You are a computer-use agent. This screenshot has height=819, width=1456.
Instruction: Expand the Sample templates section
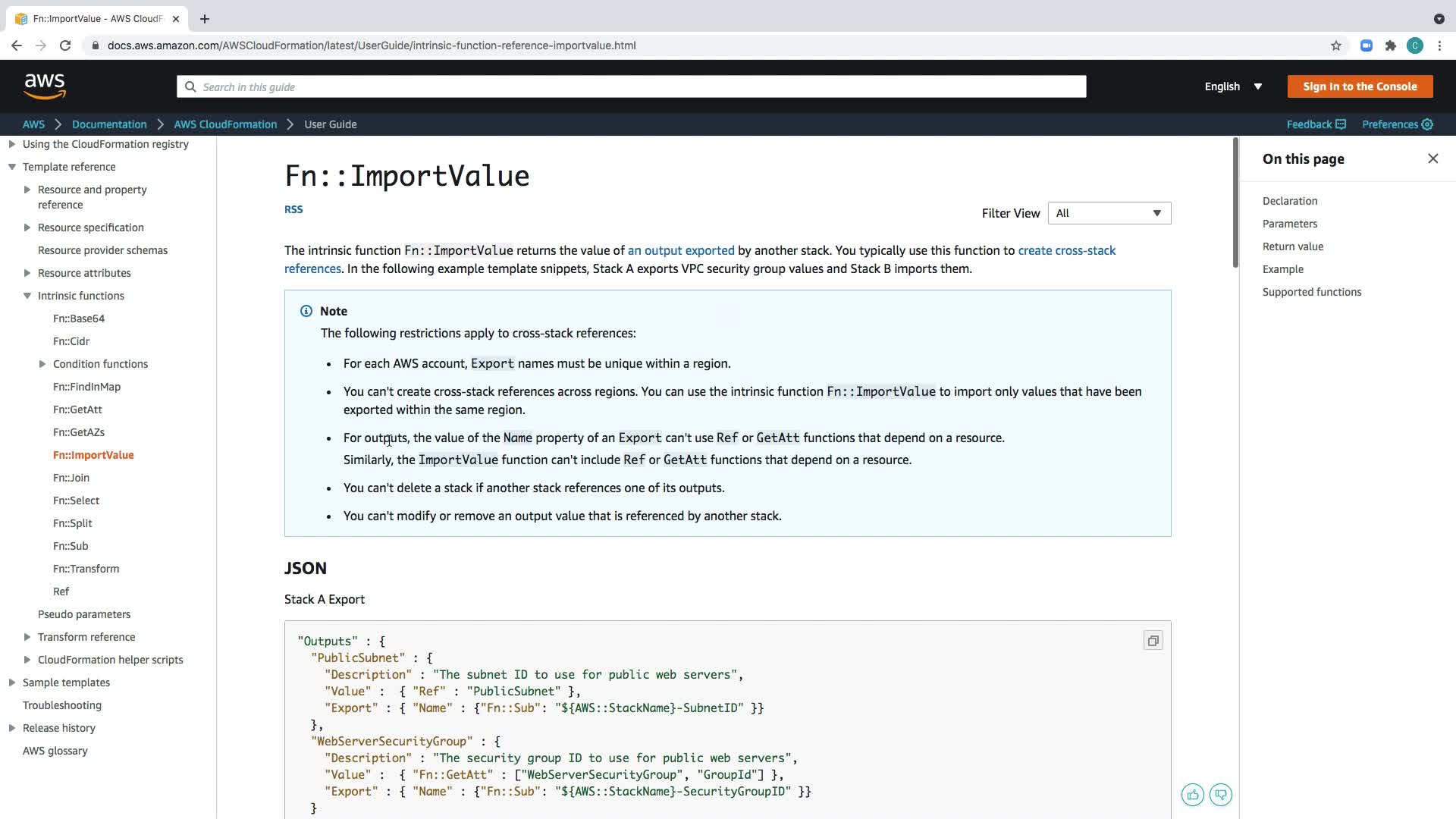pos(12,682)
